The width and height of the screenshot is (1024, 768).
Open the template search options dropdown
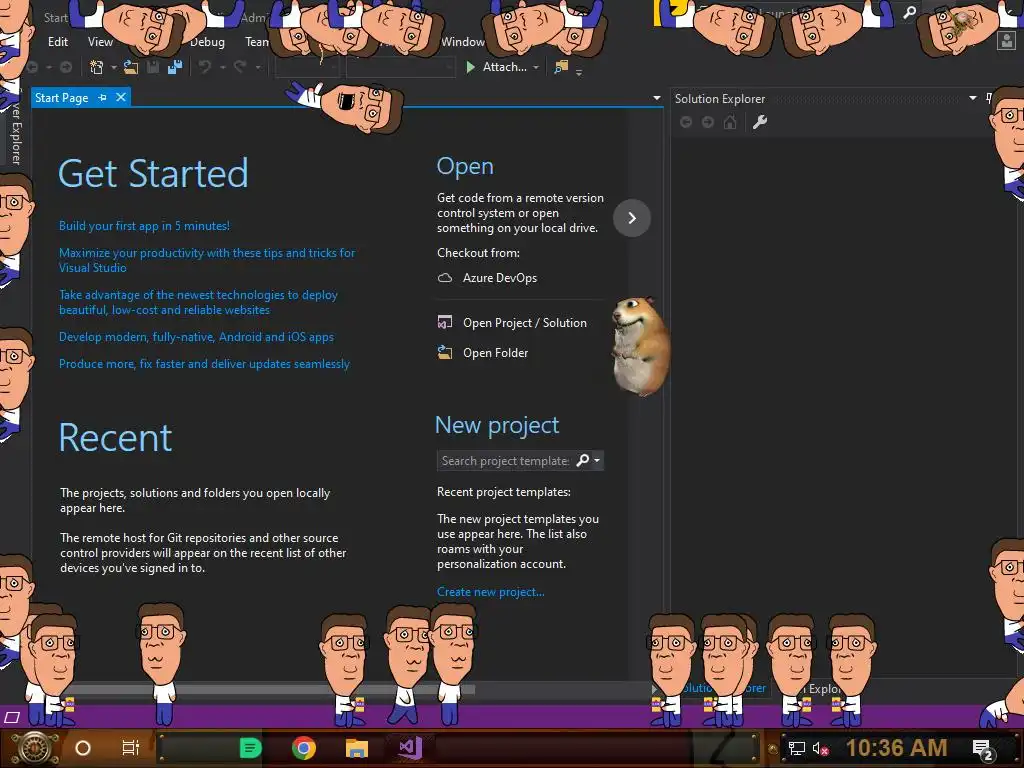(x=597, y=460)
